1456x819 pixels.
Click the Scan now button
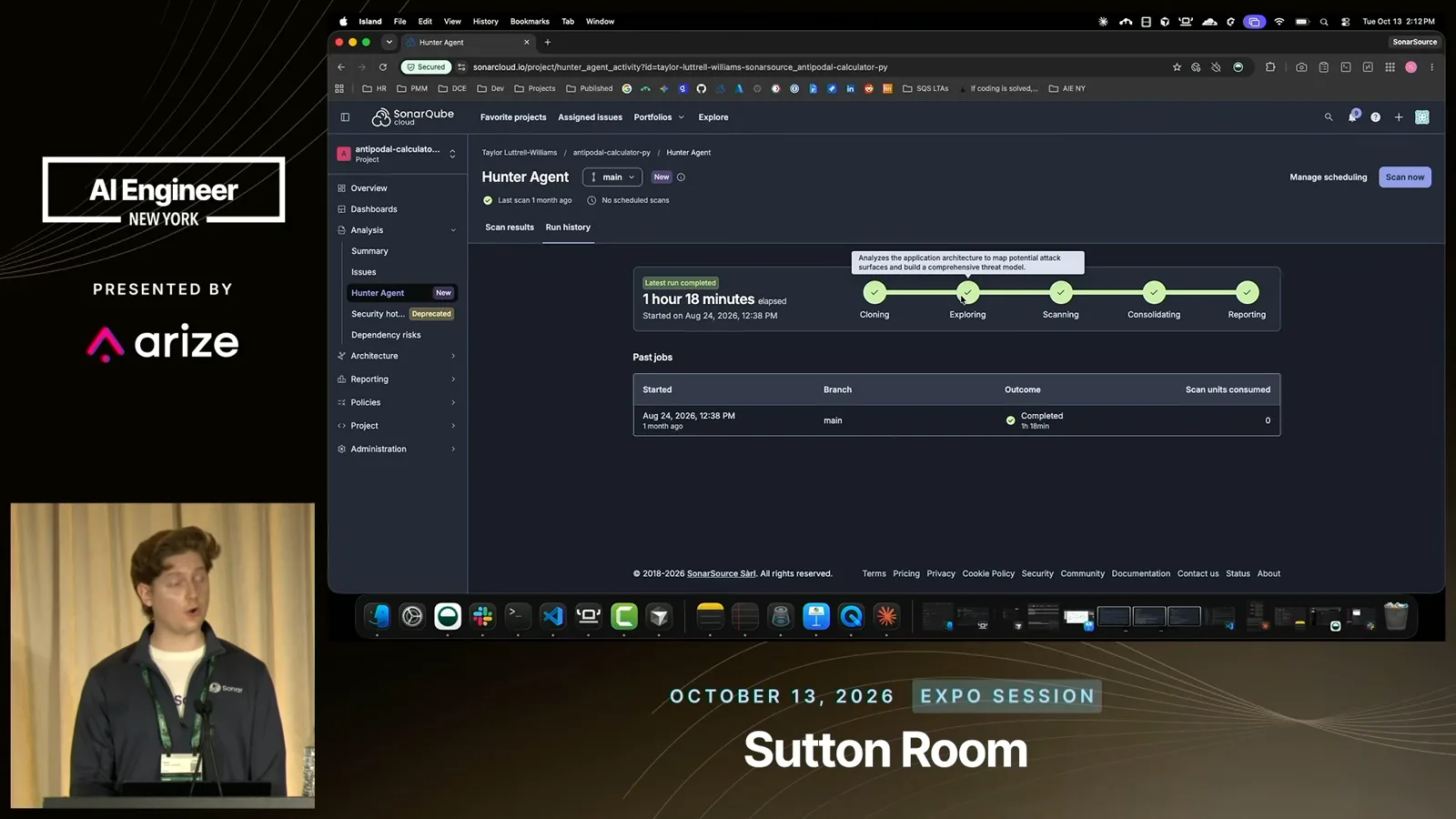click(1405, 177)
